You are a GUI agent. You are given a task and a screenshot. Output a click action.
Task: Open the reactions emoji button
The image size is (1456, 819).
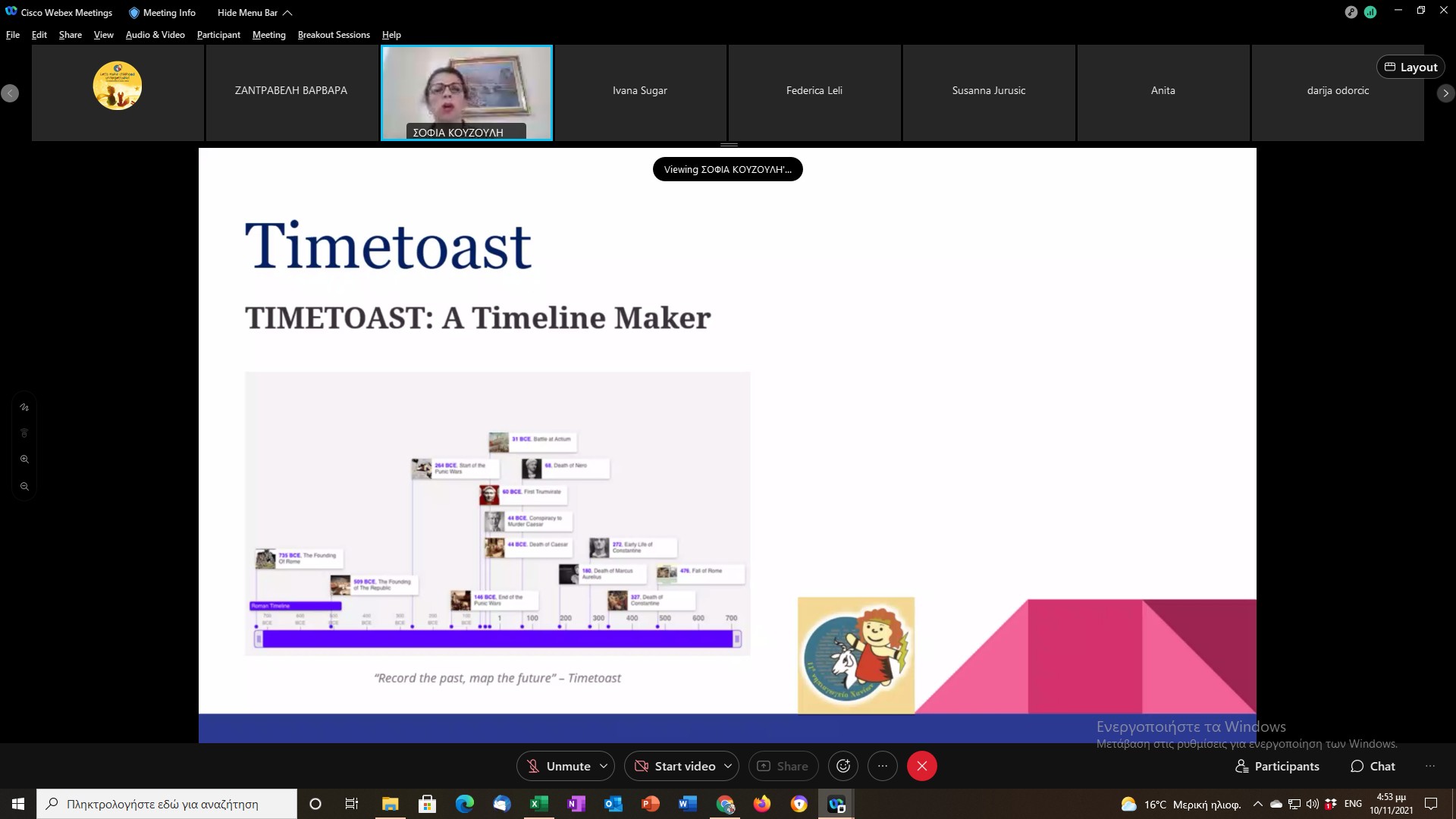(843, 766)
